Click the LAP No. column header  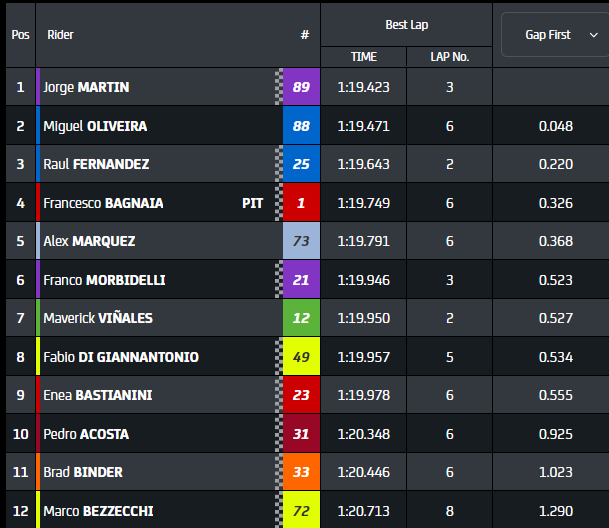click(450, 57)
